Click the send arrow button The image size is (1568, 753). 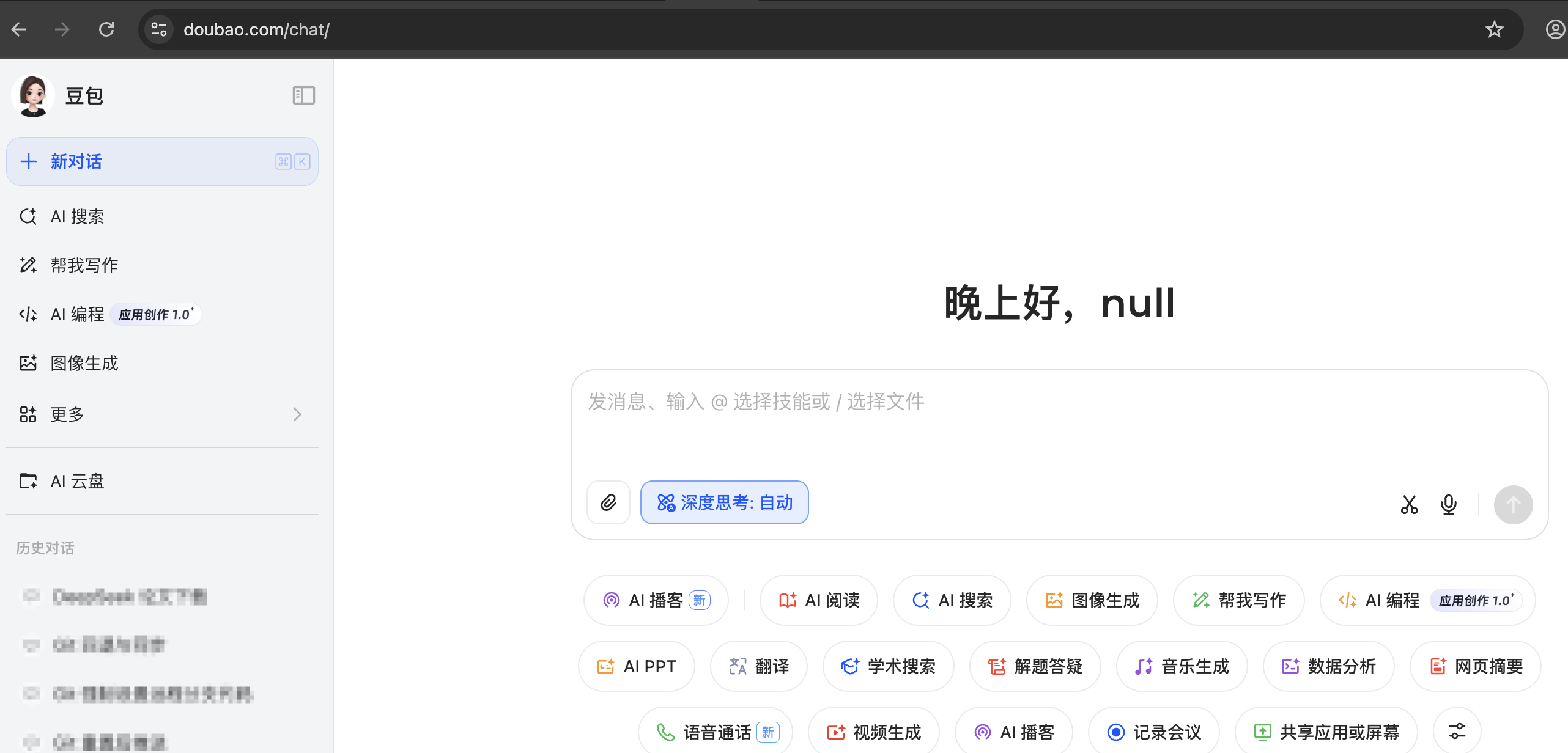(1513, 504)
